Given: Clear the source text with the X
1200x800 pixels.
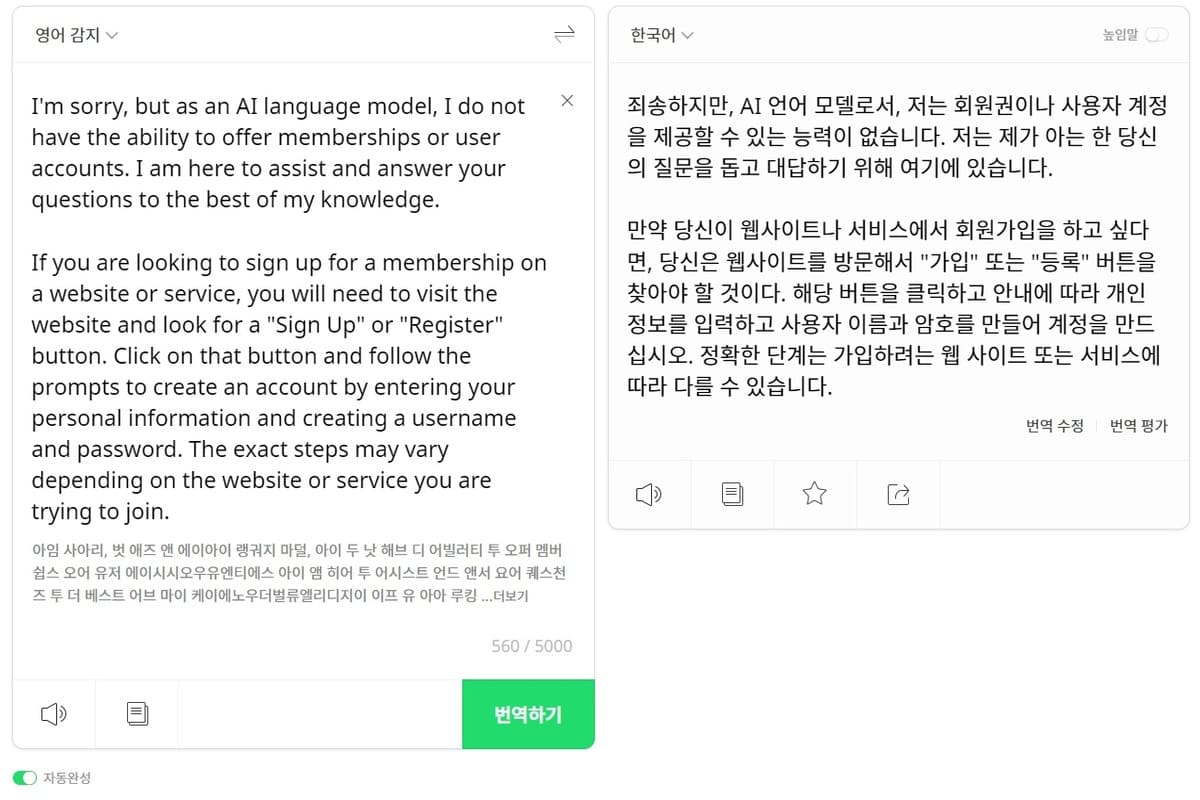Looking at the screenshot, I should (x=567, y=100).
